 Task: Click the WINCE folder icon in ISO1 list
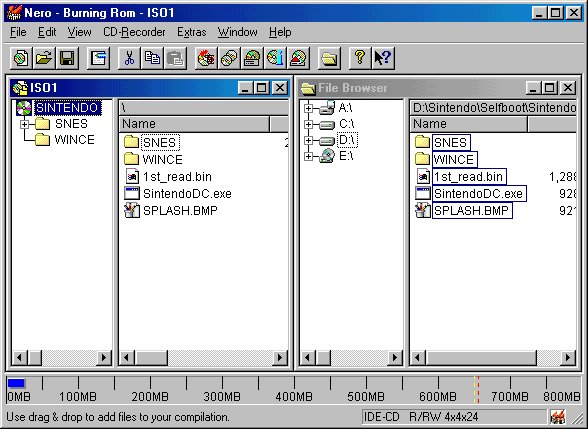pos(132,159)
